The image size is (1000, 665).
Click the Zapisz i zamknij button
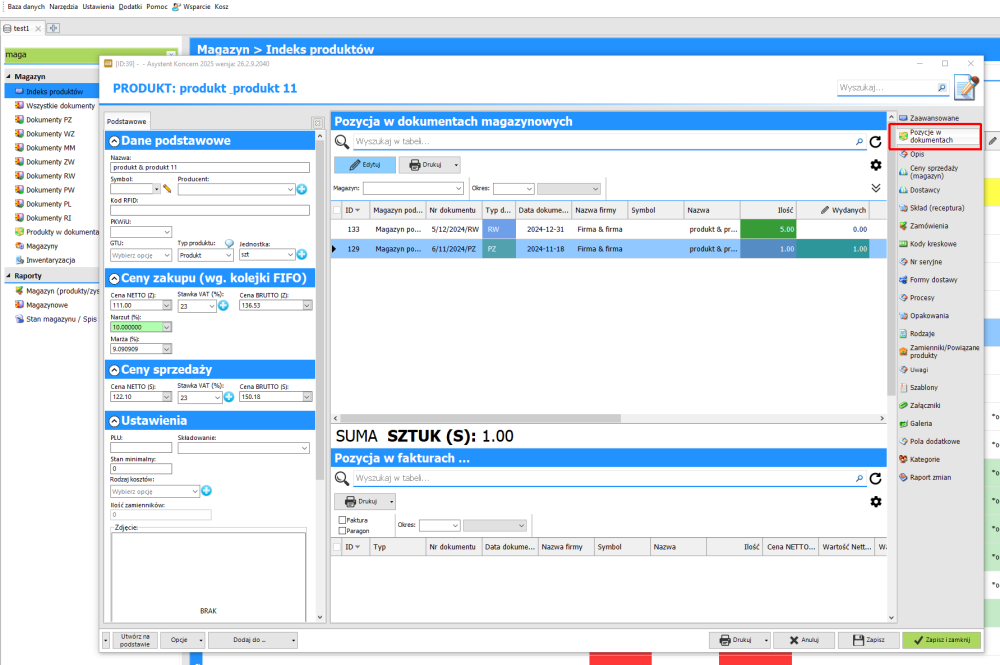point(941,640)
